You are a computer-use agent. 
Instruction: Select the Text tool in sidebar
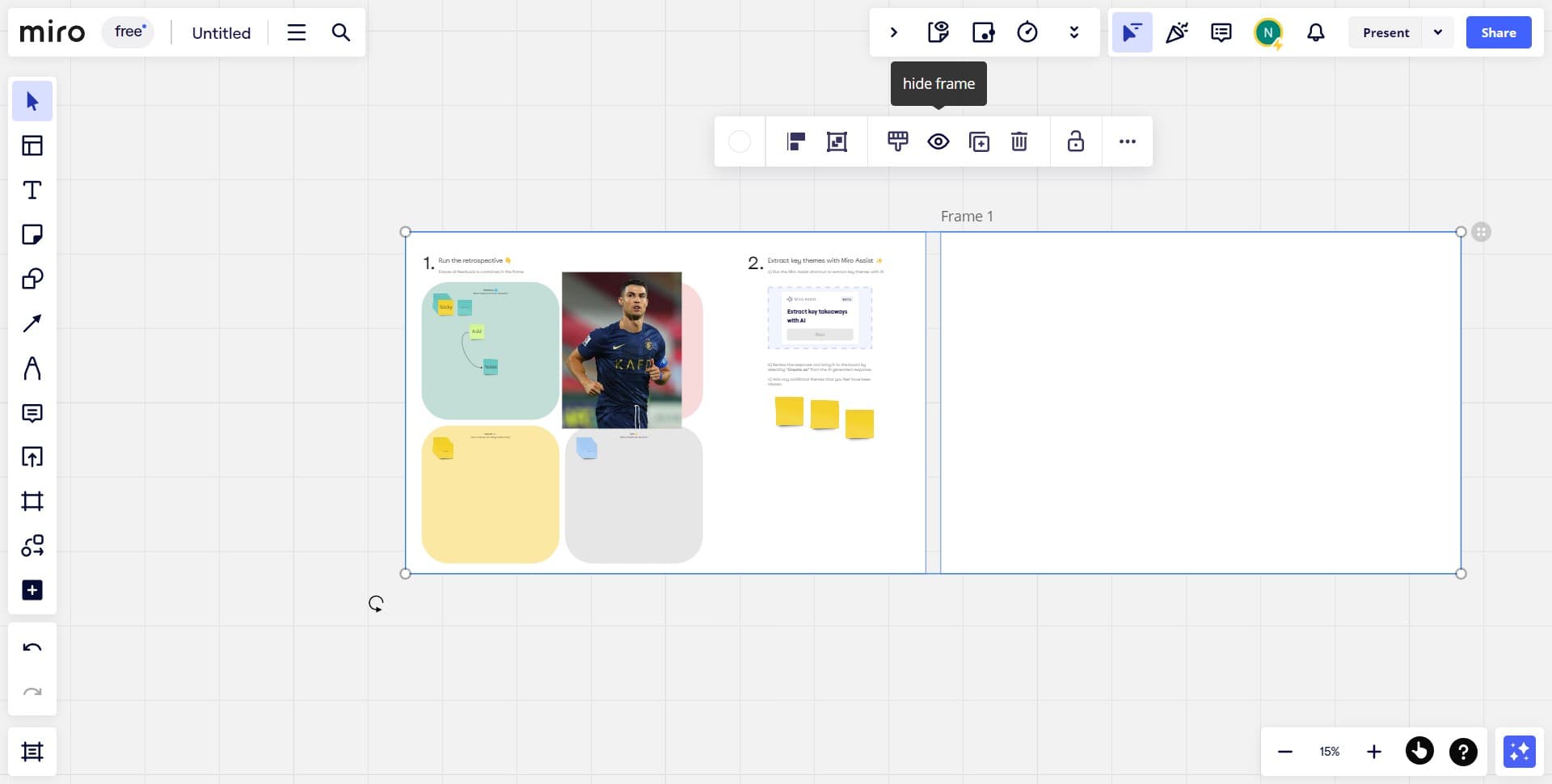tap(32, 190)
